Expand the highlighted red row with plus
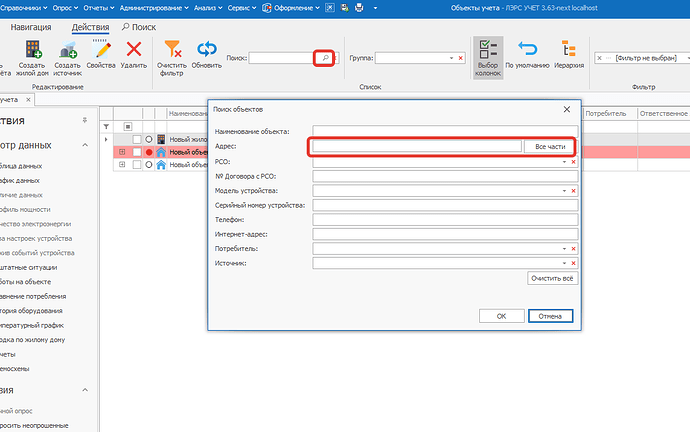 tap(122, 152)
